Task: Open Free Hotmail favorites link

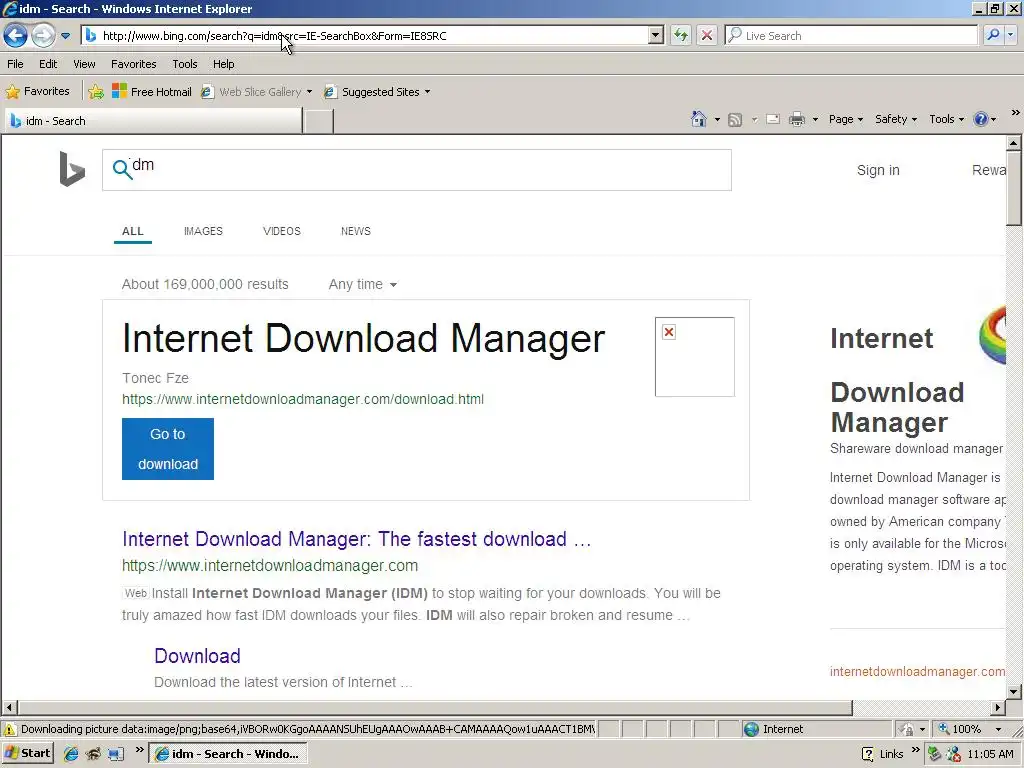Action: pyautogui.click(x=152, y=91)
